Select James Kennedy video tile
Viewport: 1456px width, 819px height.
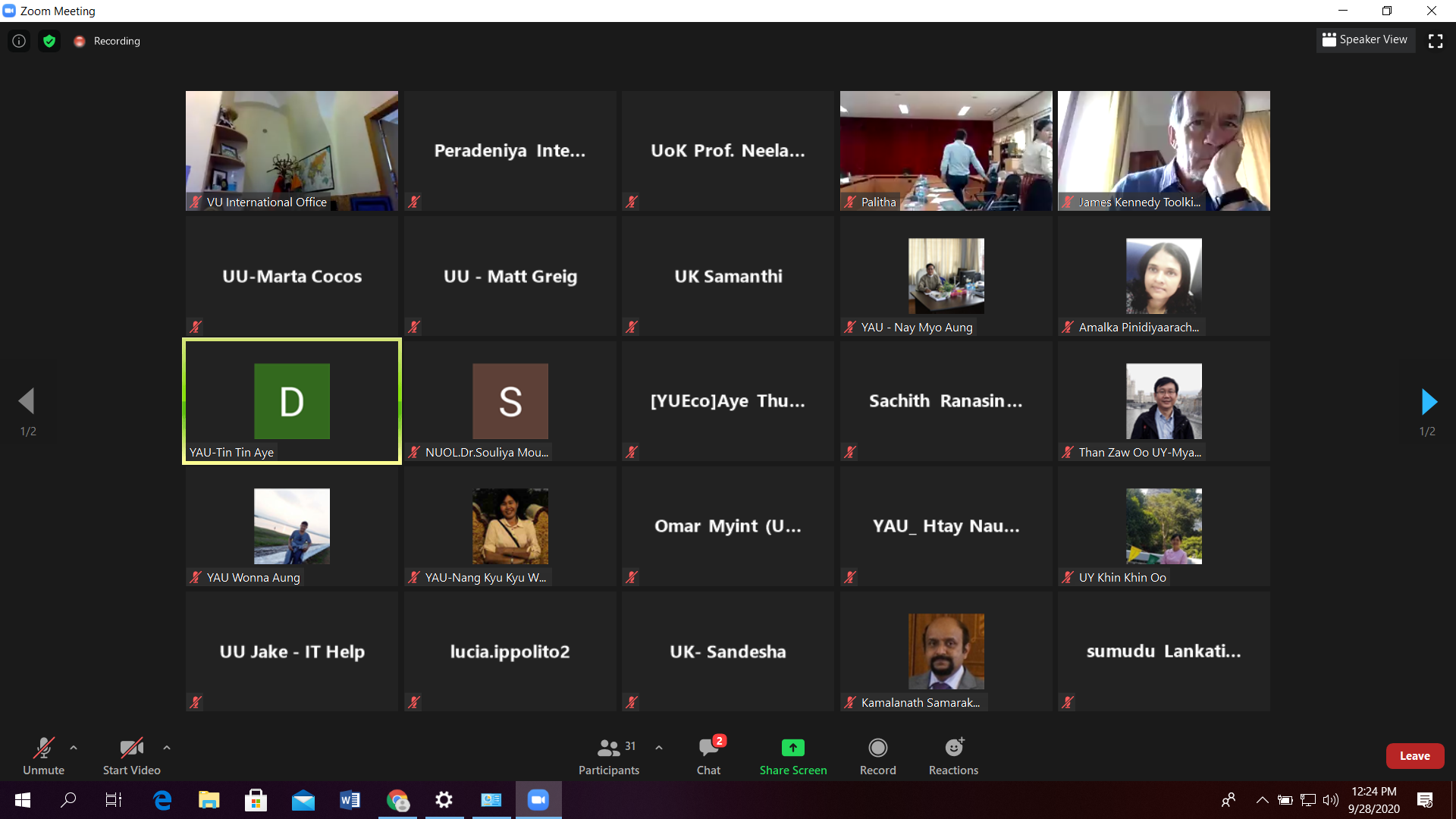tap(1164, 151)
